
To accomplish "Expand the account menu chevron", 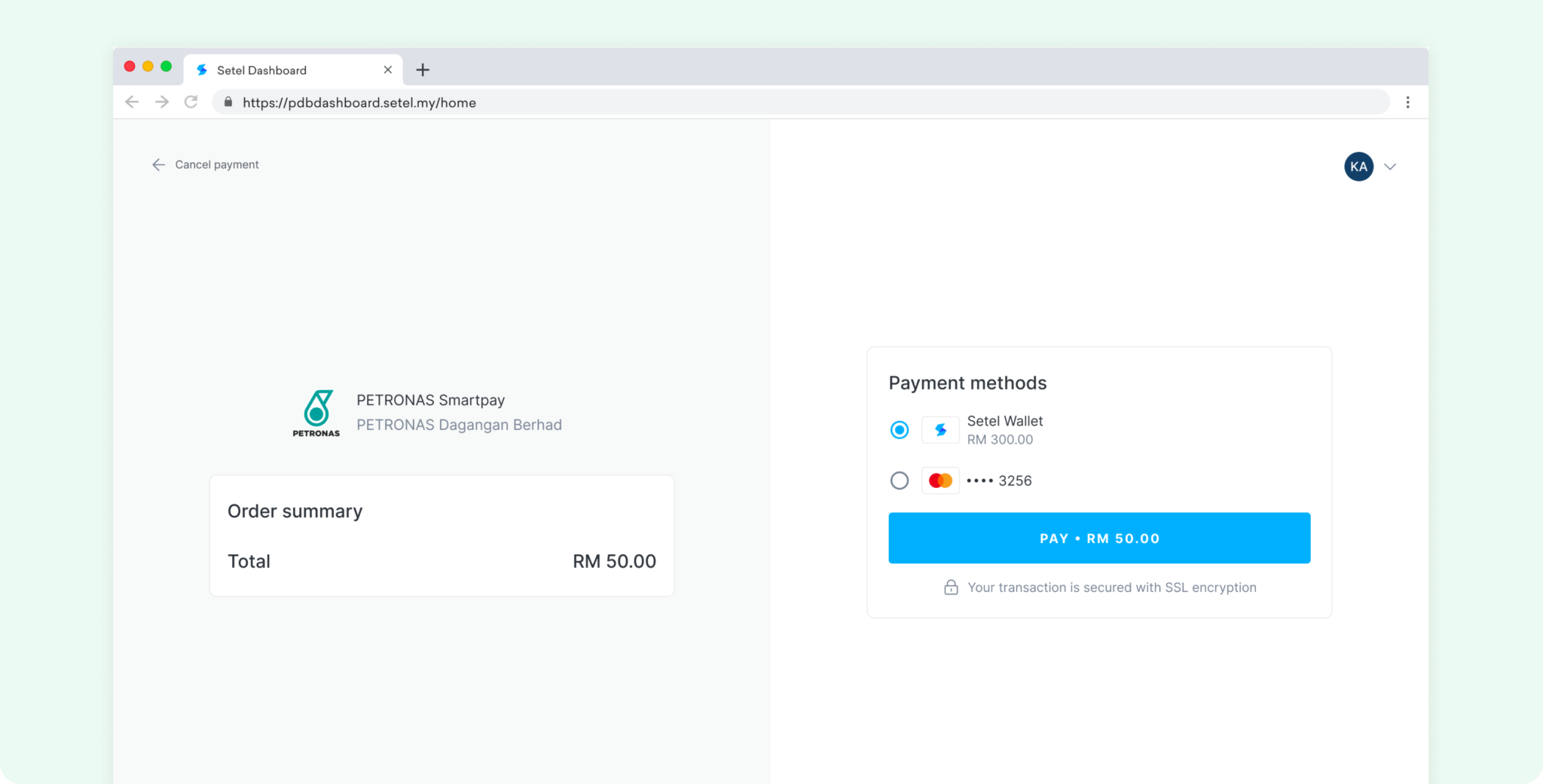I will 1390,166.
